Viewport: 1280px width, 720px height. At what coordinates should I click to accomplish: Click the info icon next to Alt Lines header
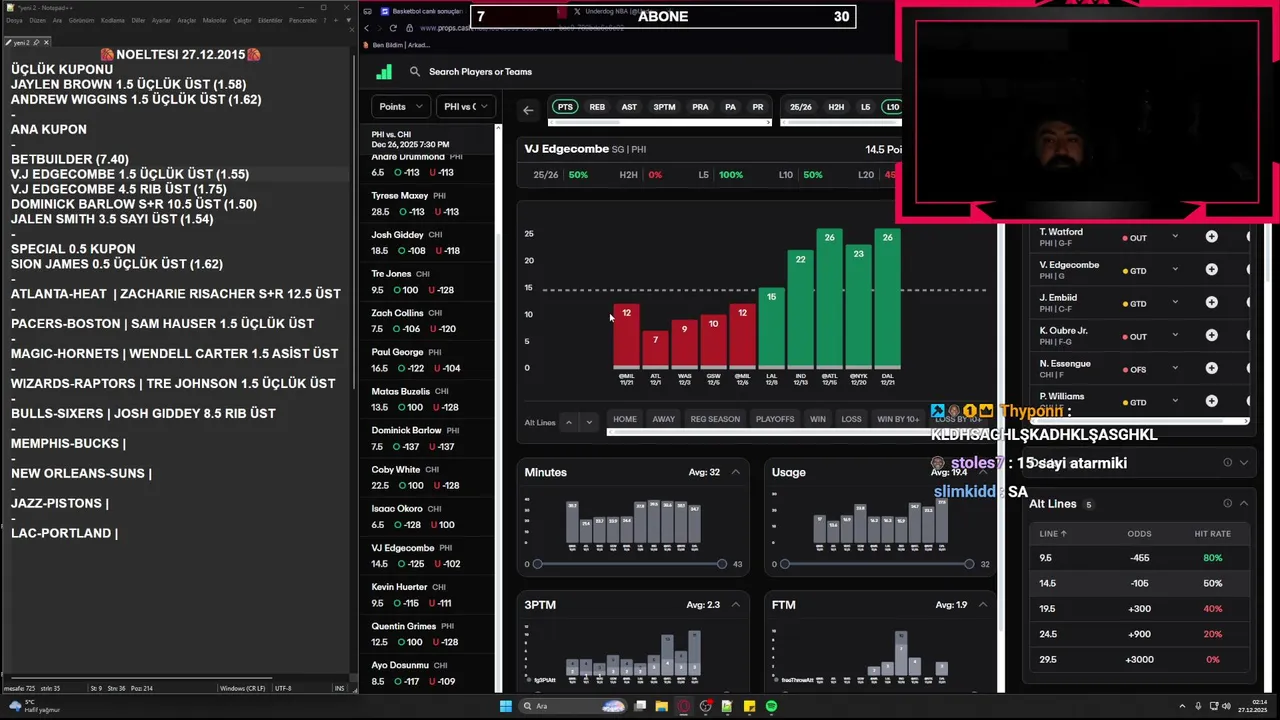point(1227,503)
